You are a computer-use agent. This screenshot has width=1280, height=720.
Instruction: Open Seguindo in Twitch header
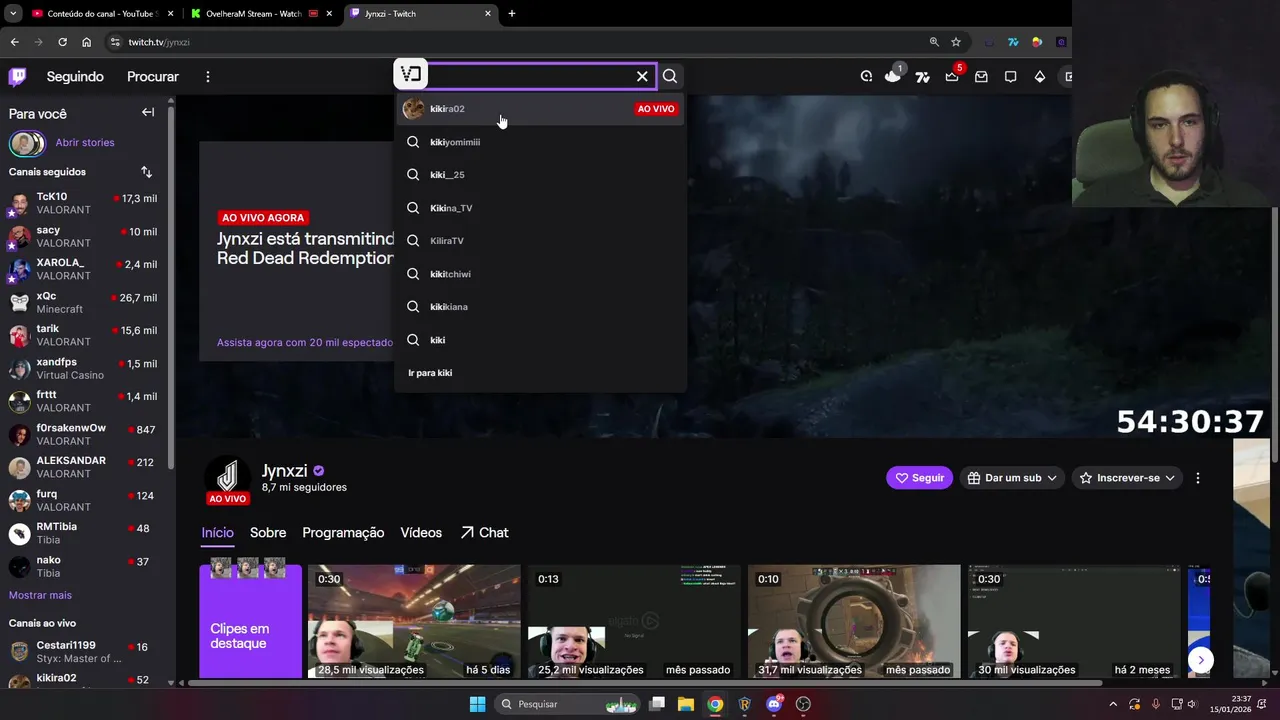[75, 77]
